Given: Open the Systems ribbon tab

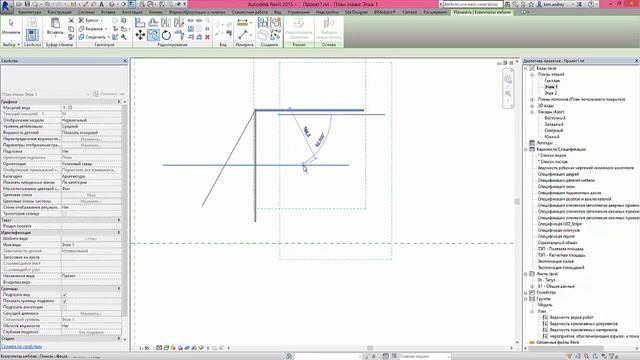Looking at the screenshot, I should 86,13.
